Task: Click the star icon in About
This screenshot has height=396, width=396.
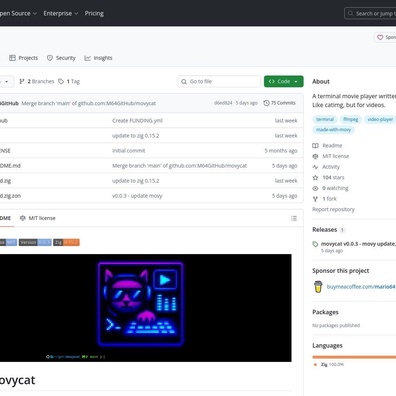Action: 315,178
